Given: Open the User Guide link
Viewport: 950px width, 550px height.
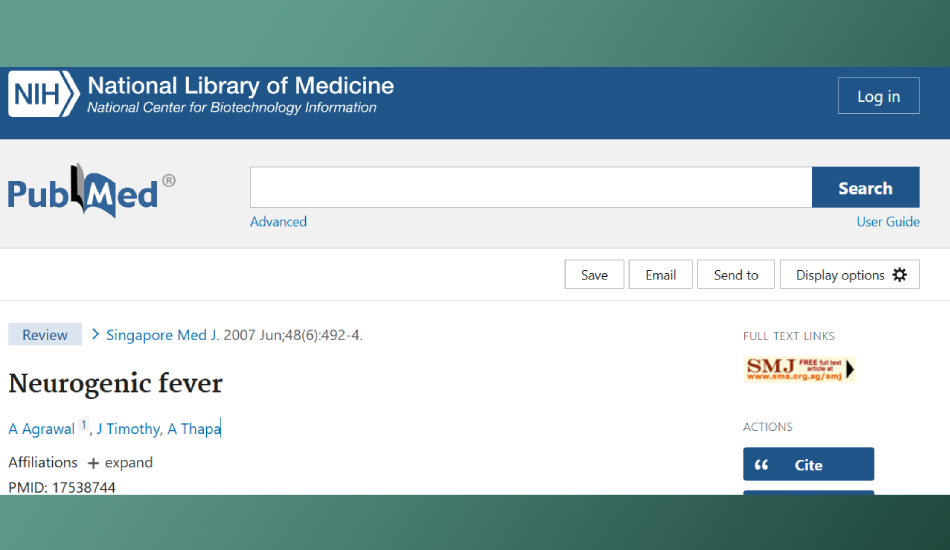Looking at the screenshot, I should pos(888,222).
